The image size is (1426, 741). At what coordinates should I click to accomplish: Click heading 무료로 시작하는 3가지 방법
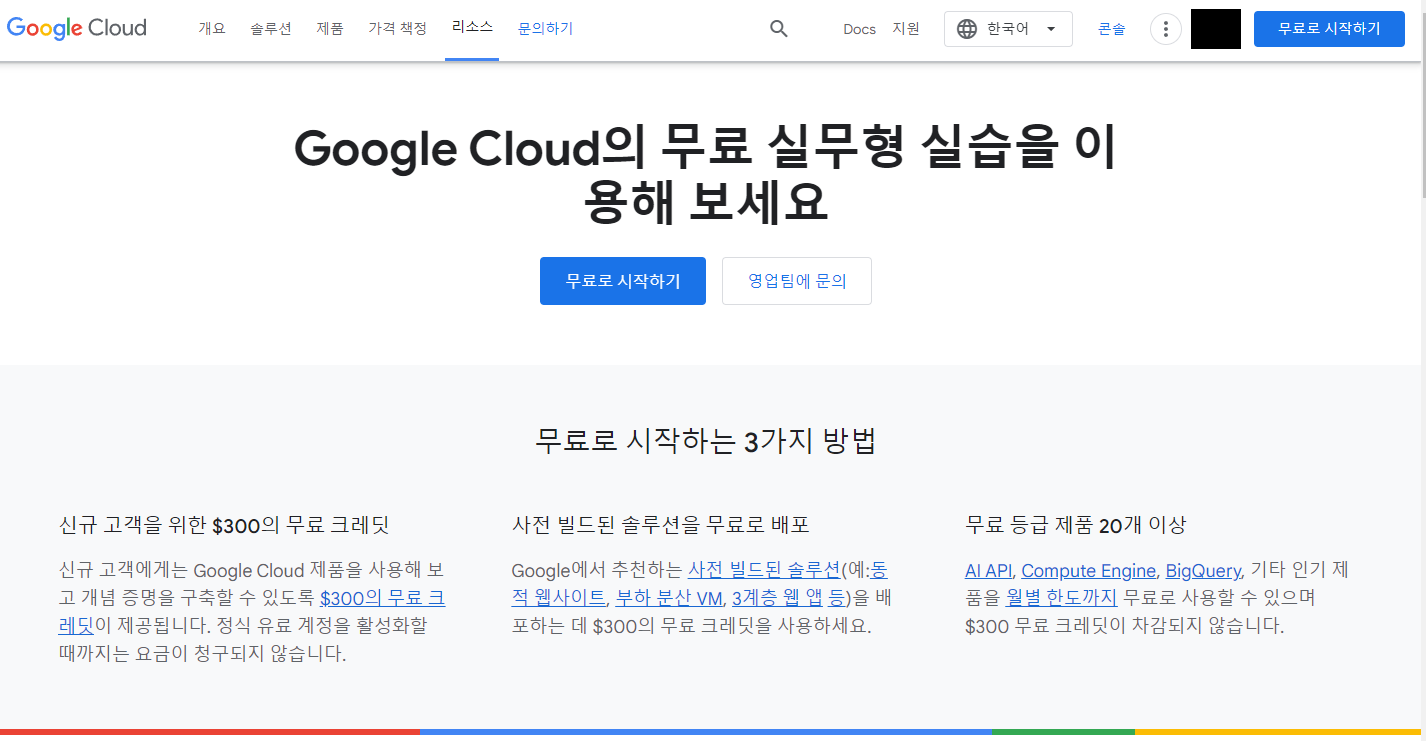point(706,441)
